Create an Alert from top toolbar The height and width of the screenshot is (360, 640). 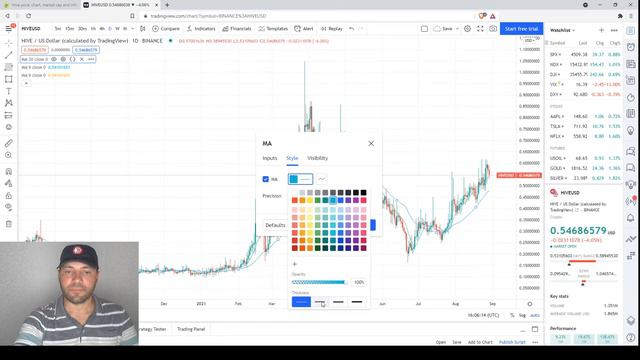(x=304, y=29)
